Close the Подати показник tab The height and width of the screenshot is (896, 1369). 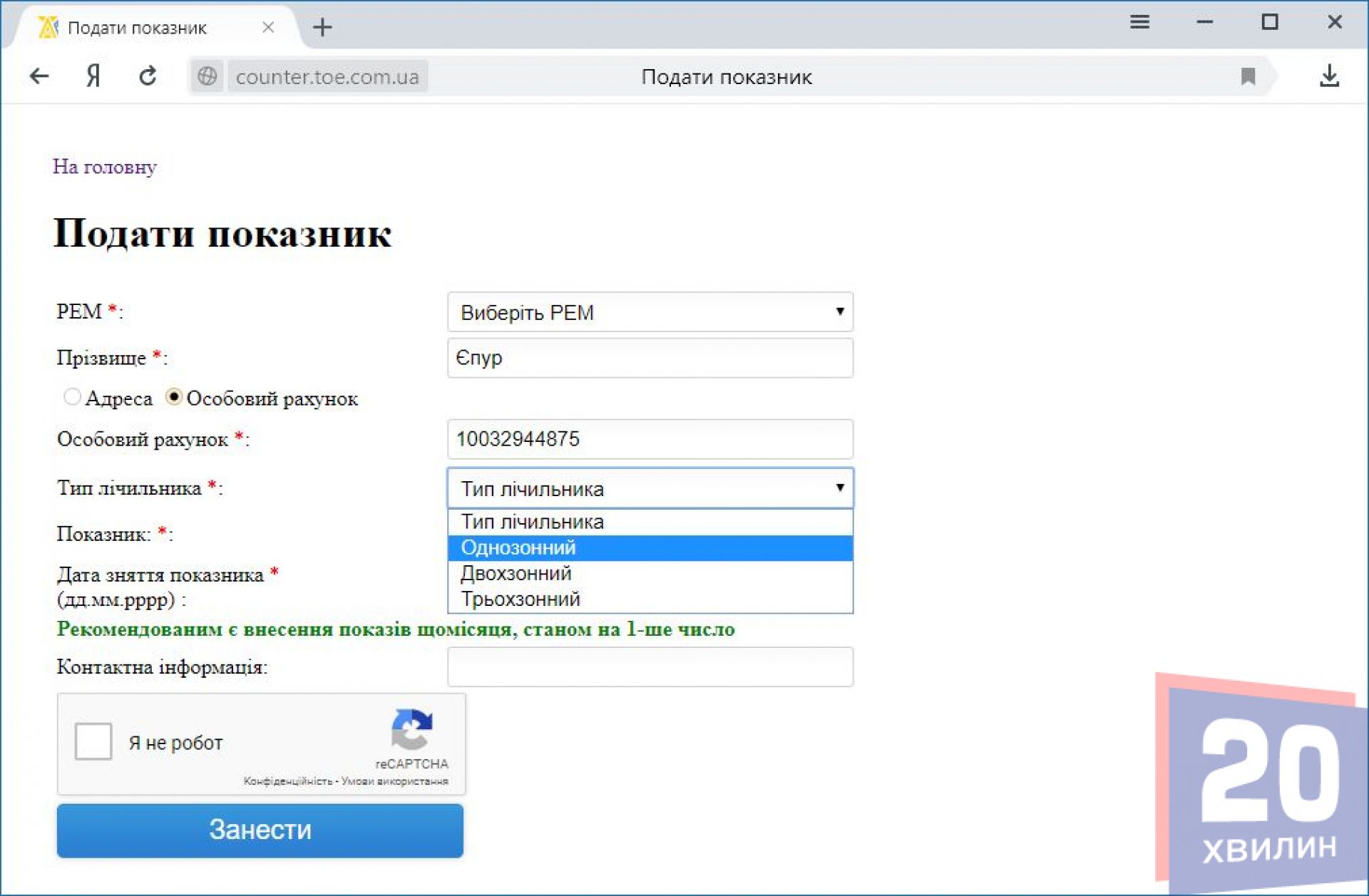268,27
